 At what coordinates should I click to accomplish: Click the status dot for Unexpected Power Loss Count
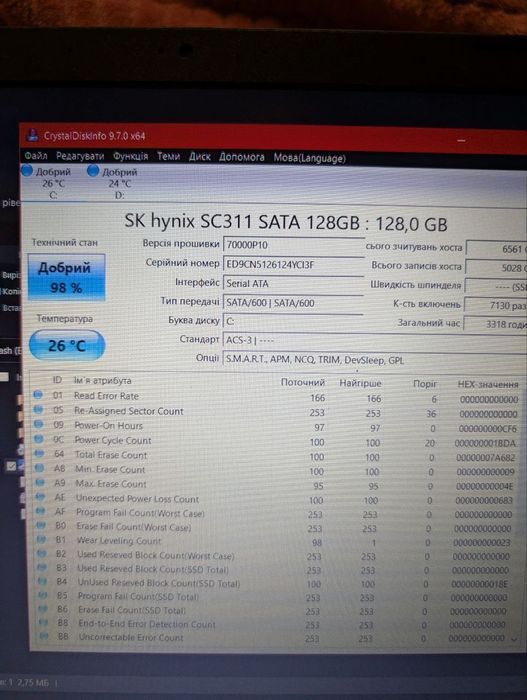point(40,496)
